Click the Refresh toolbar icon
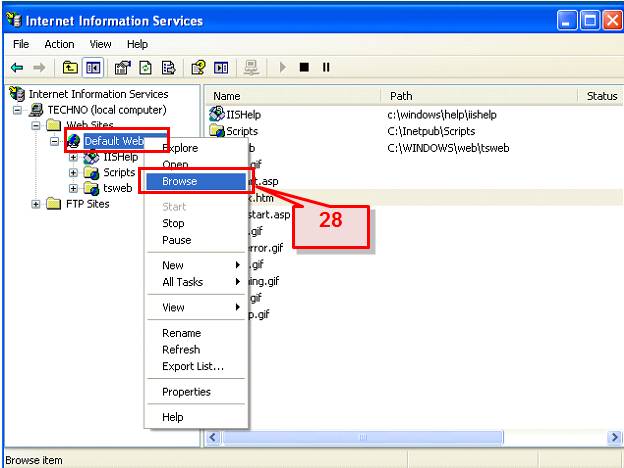The height and width of the screenshot is (468, 624). click(x=145, y=67)
